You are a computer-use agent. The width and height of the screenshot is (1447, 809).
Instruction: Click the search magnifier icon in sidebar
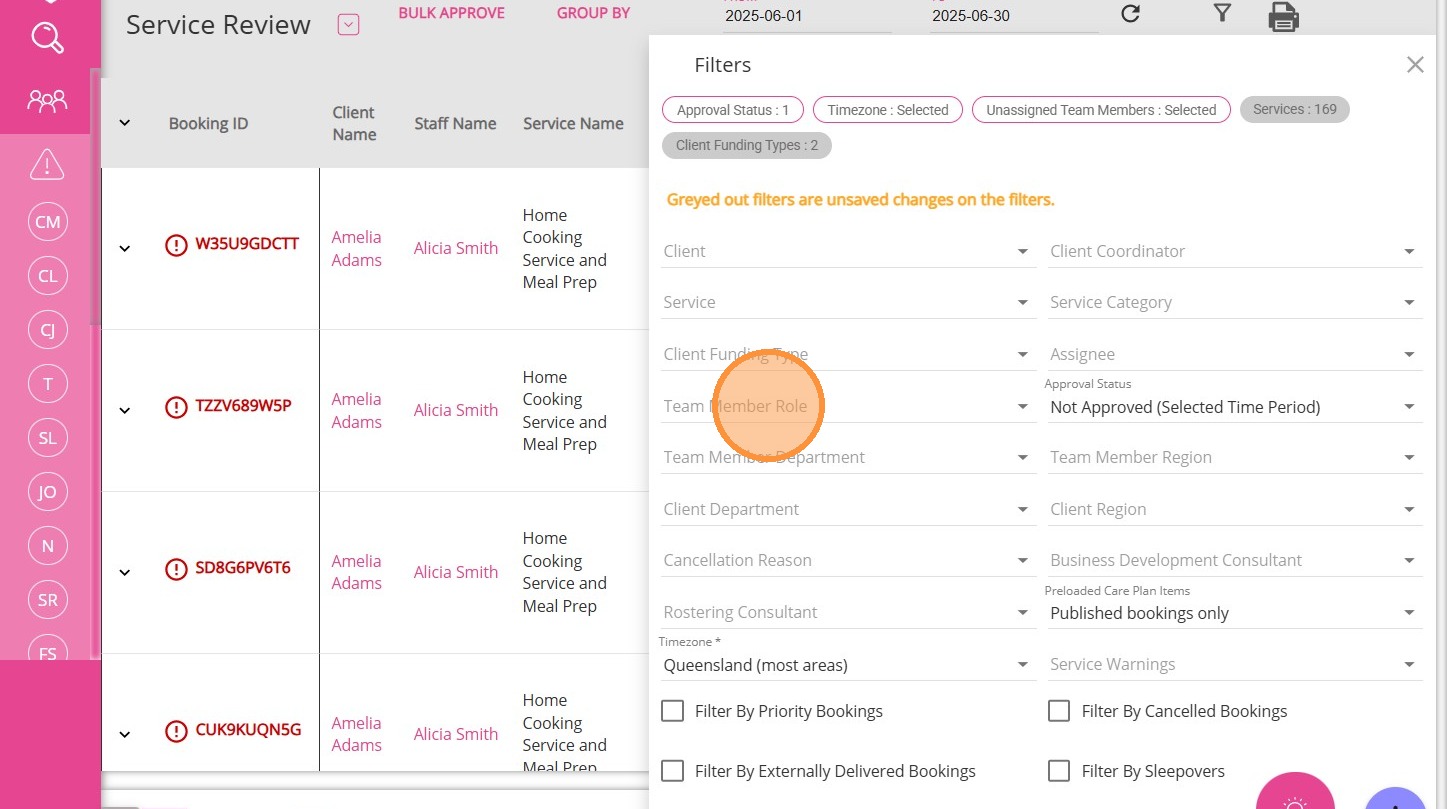[x=47, y=38]
